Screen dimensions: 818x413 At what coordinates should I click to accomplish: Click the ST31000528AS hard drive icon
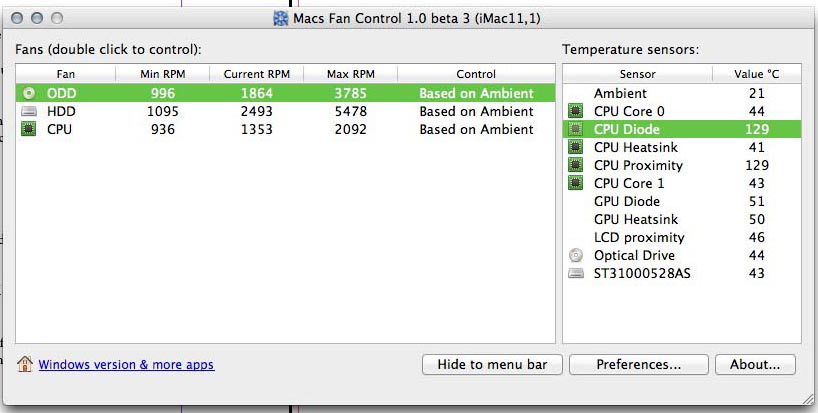pos(575,273)
